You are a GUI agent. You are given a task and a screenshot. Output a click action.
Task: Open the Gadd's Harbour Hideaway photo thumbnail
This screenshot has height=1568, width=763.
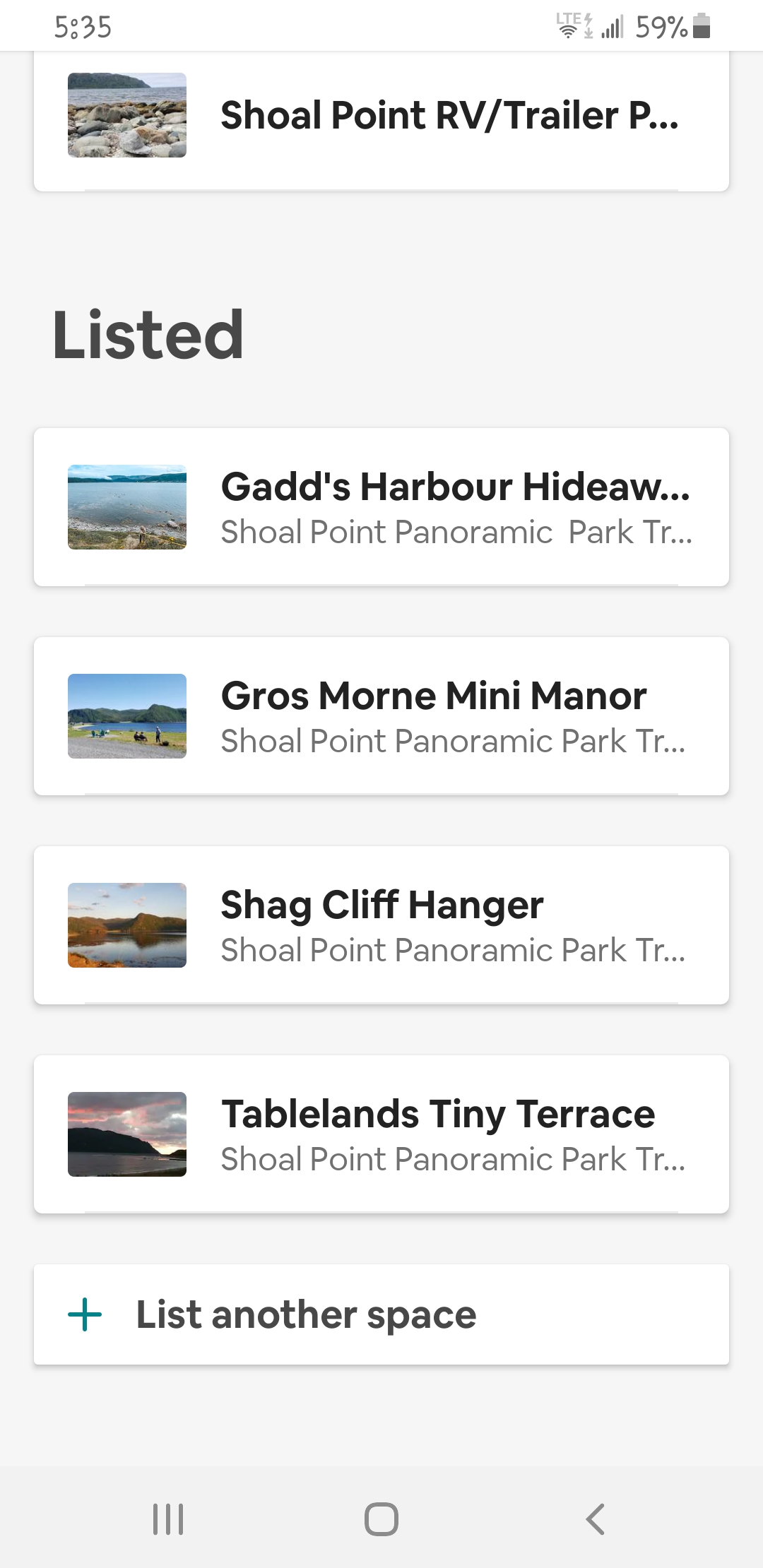click(x=127, y=507)
